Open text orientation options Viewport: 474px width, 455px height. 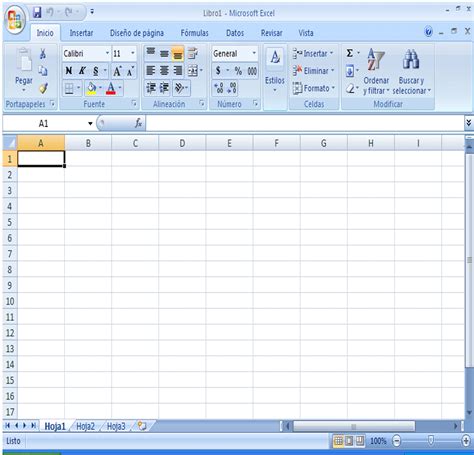(x=180, y=88)
